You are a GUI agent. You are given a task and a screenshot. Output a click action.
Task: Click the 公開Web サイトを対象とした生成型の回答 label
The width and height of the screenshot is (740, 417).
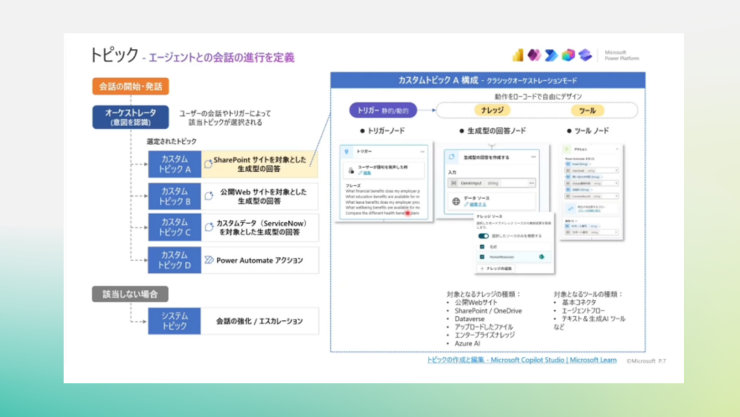click(x=263, y=196)
